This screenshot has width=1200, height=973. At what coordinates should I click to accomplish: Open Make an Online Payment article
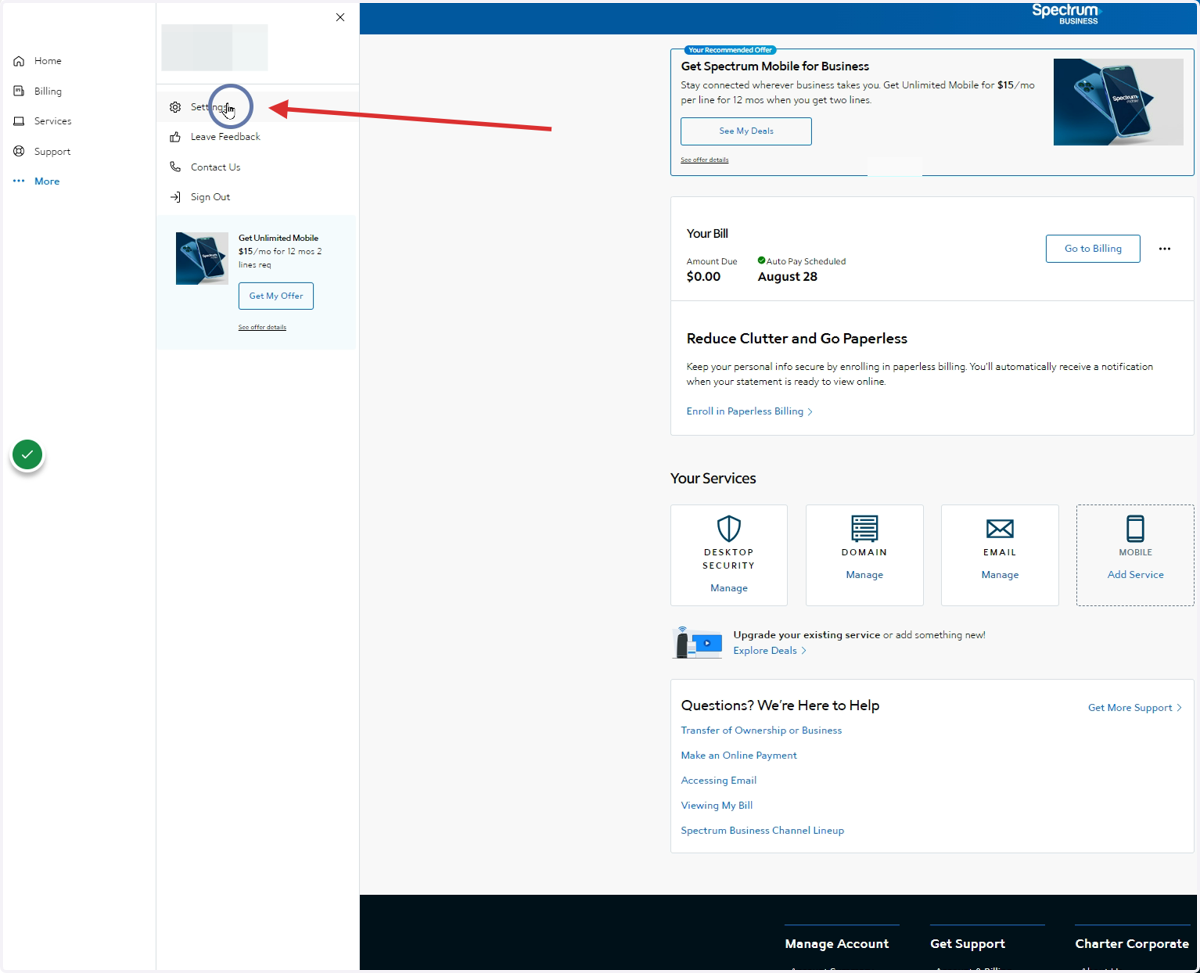pos(739,755)
